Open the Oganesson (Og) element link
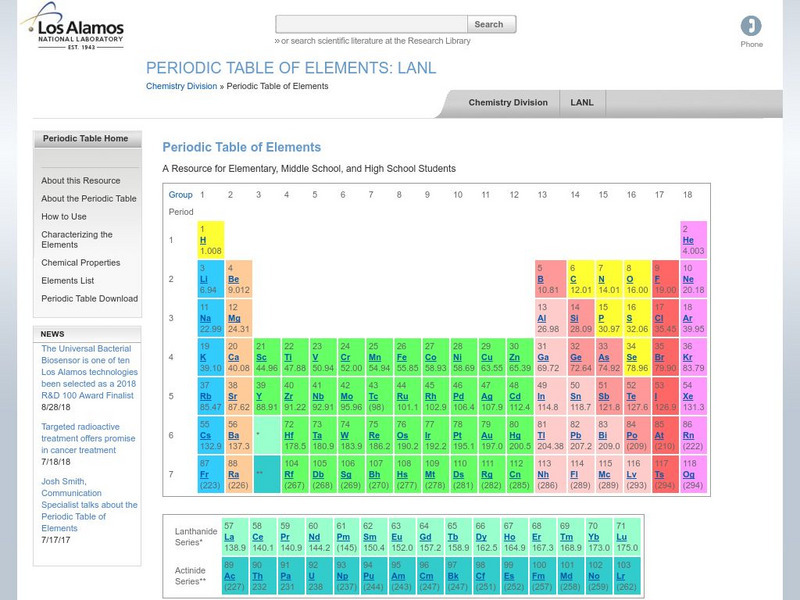The height and width of the screenshot is (600, 800). pyautogui.click(x=688, y=474)
